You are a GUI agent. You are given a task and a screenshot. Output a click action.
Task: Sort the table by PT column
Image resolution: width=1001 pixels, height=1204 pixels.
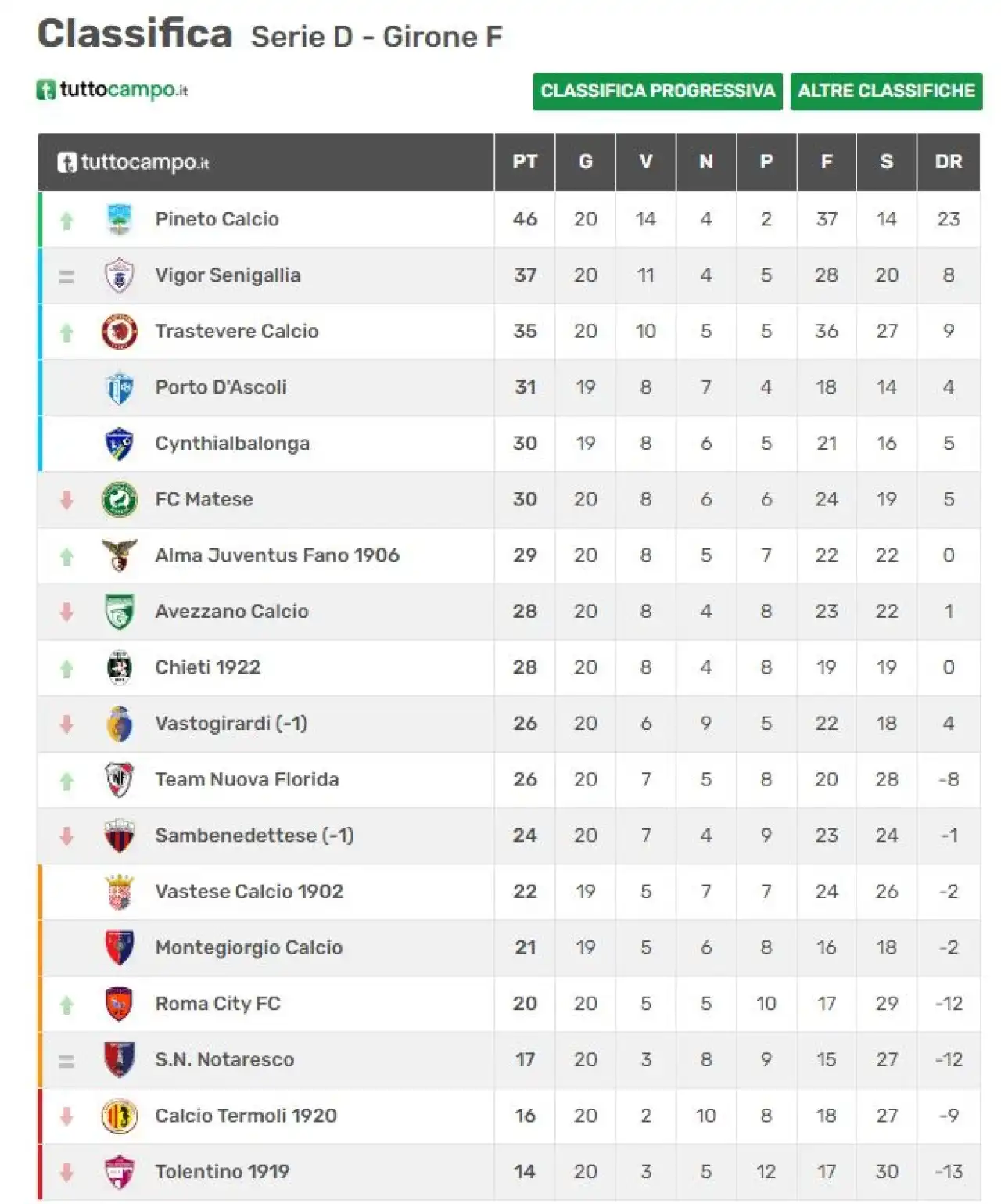[x=525, y=162]
